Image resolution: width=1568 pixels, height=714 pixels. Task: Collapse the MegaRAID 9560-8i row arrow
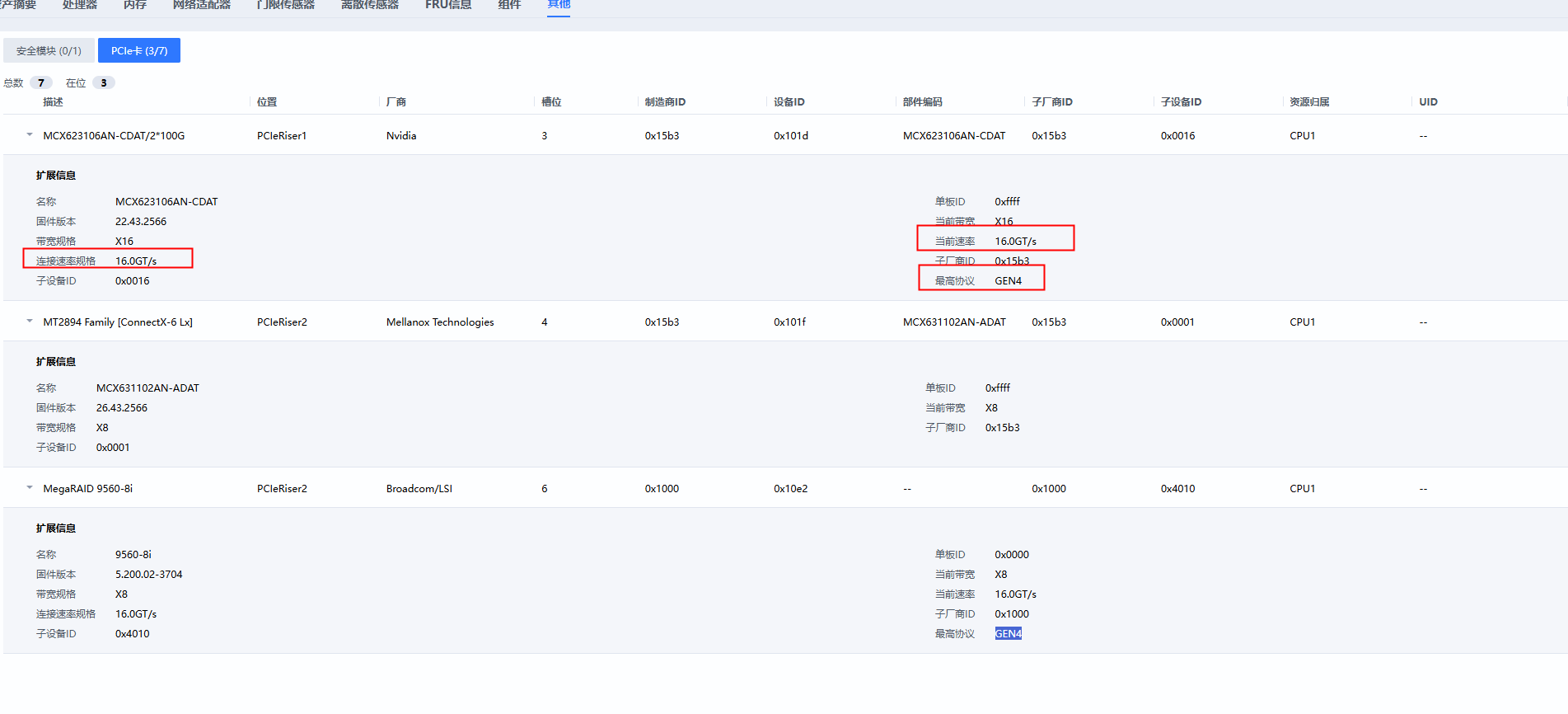pos(30,488)
